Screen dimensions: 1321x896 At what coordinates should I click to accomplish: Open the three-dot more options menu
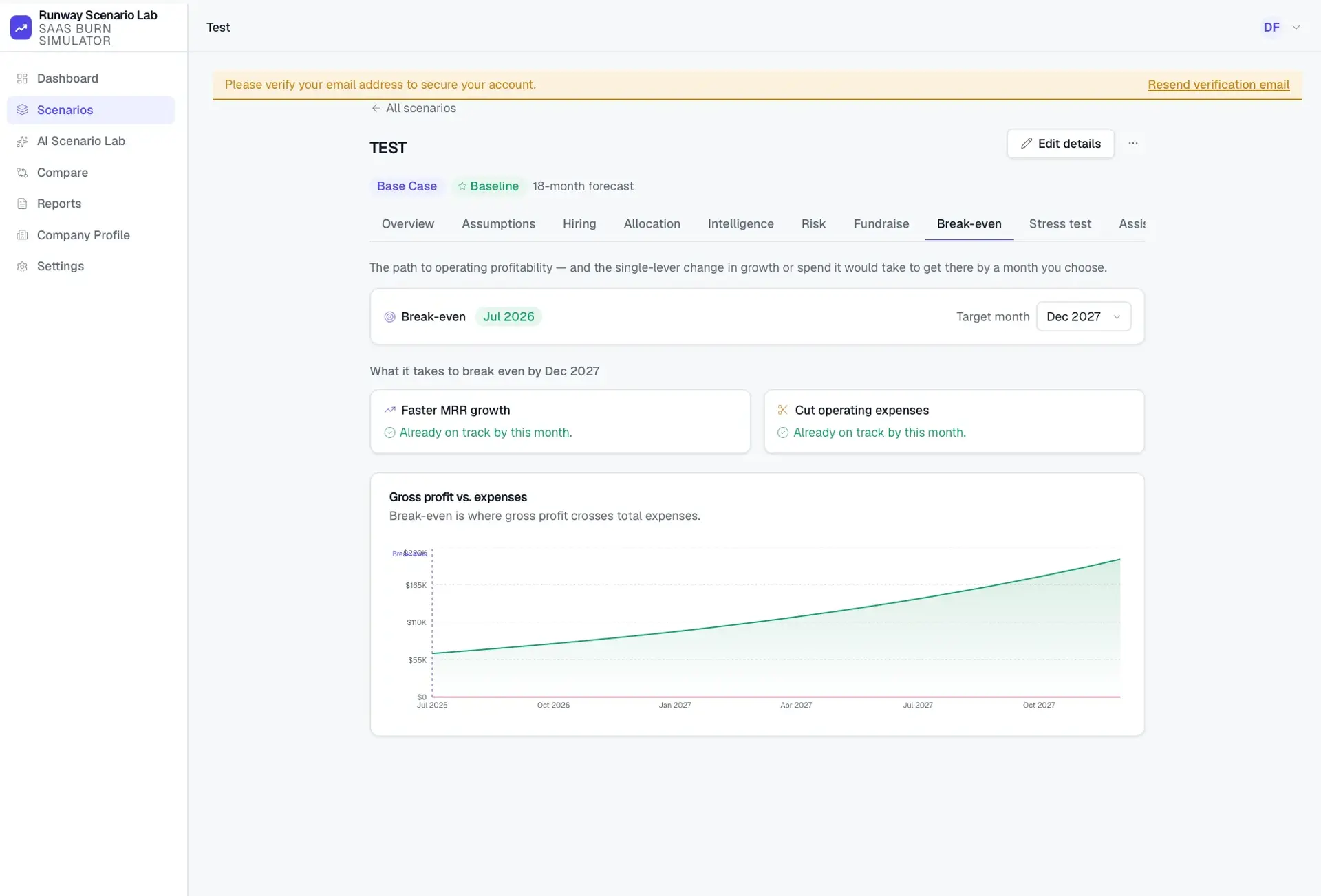click(x=1133, y=143)
